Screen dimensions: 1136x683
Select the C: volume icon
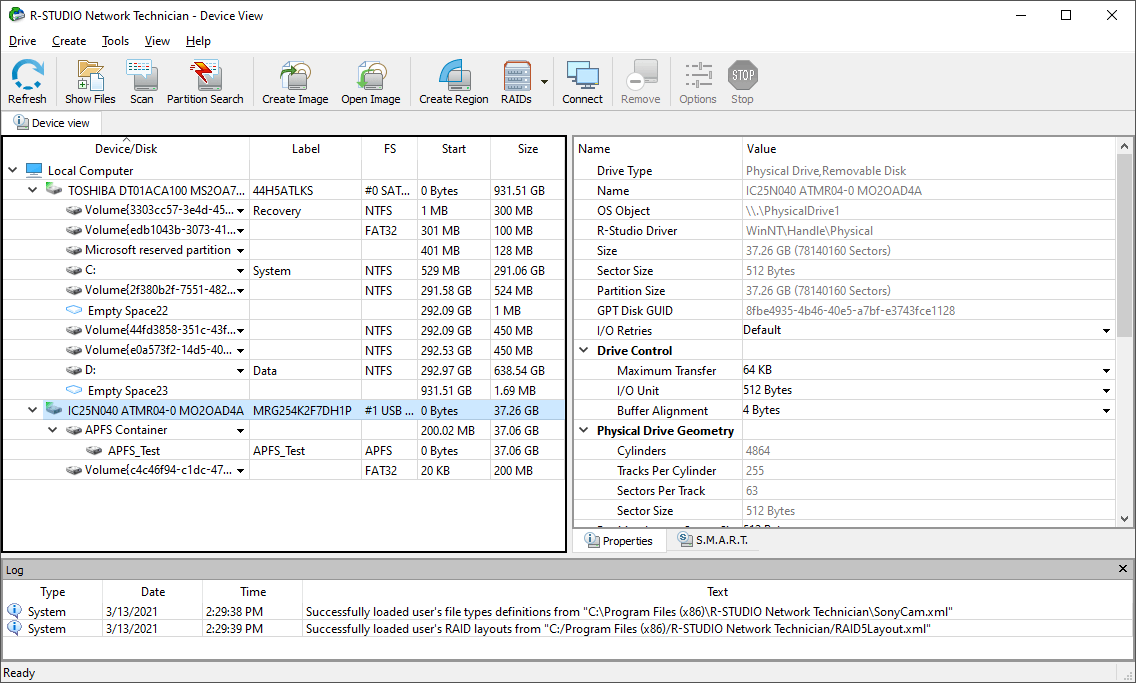click(74, 270)
